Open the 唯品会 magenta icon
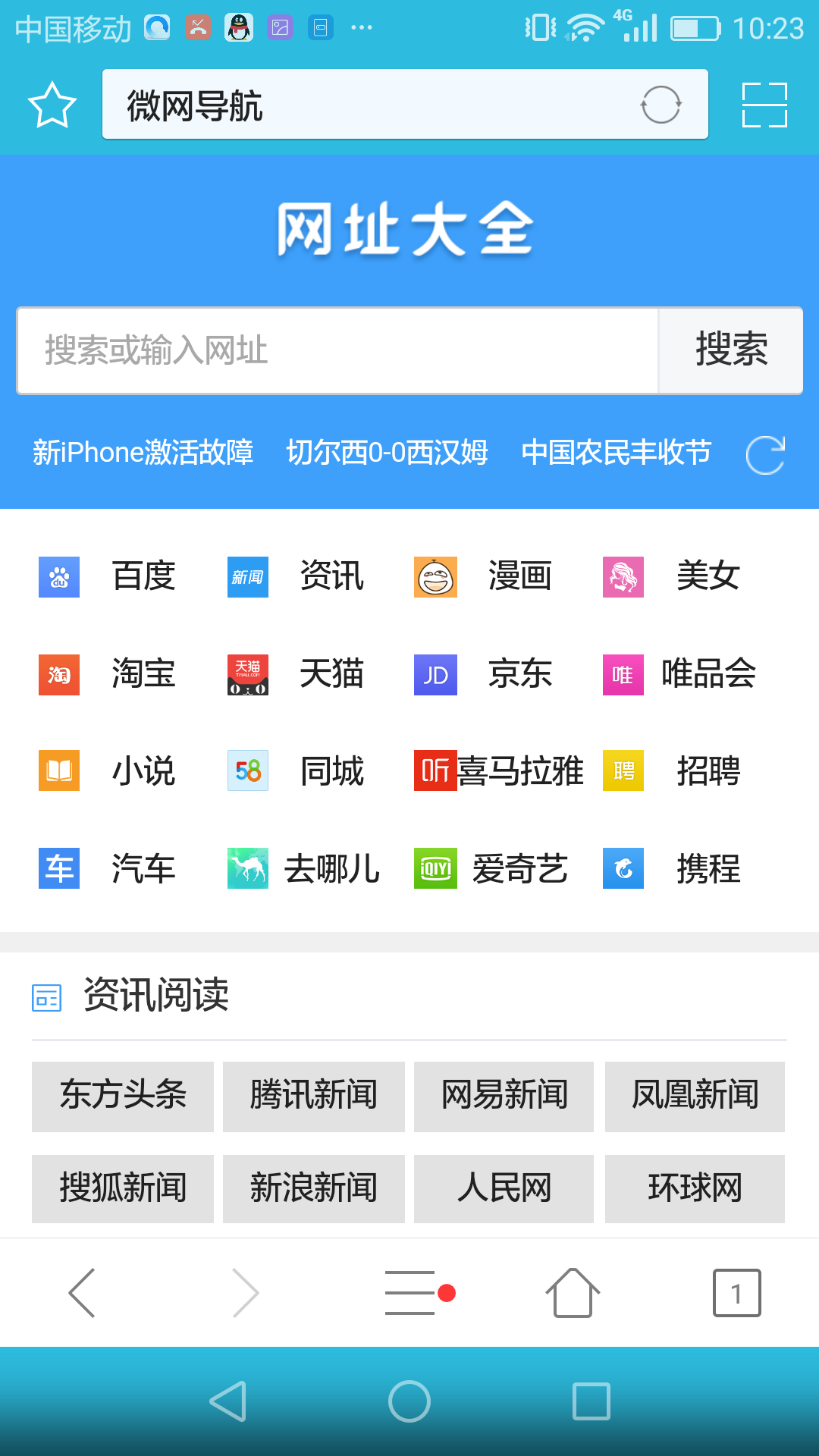This screenshot has width=819, height=1456. [623, 675]
